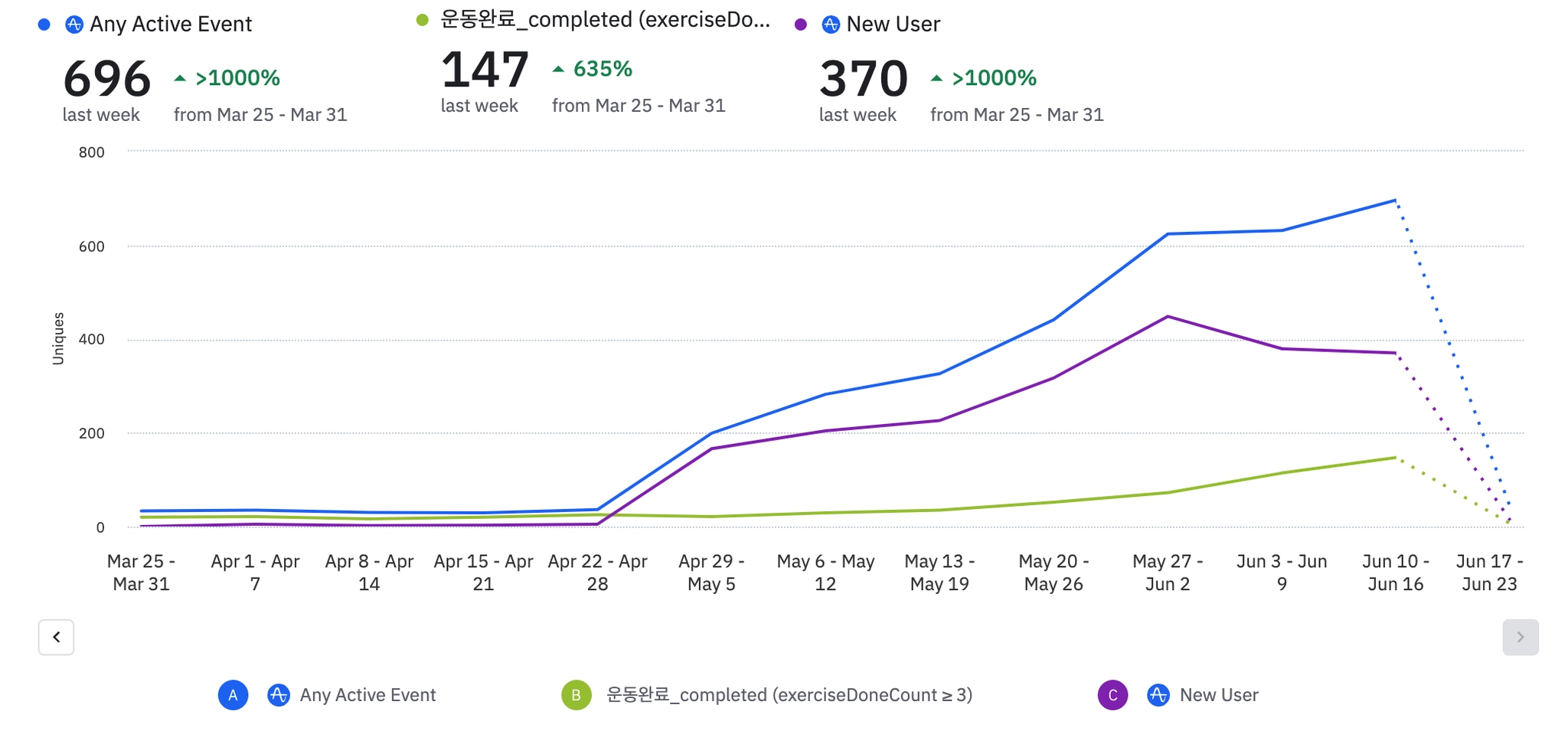Select the 696 last week metric value
The width and height of the screenshot is (1568, 734).
[107, 79]
